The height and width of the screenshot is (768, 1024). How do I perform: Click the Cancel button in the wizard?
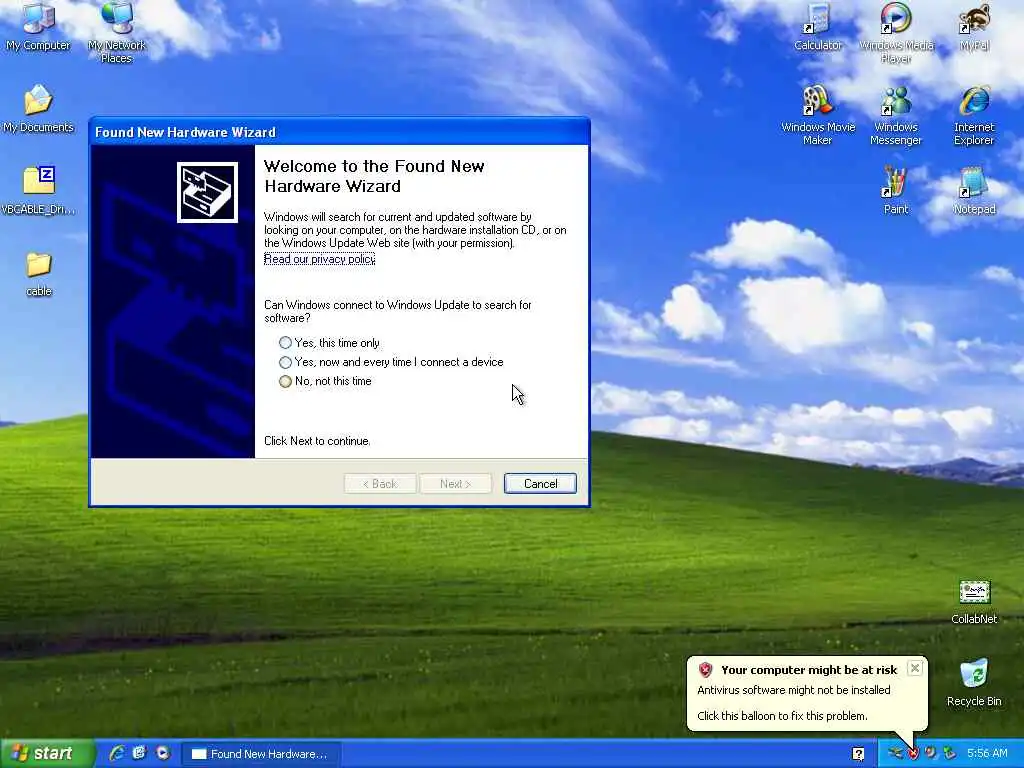pyautogui.click(x=540, y=484)
